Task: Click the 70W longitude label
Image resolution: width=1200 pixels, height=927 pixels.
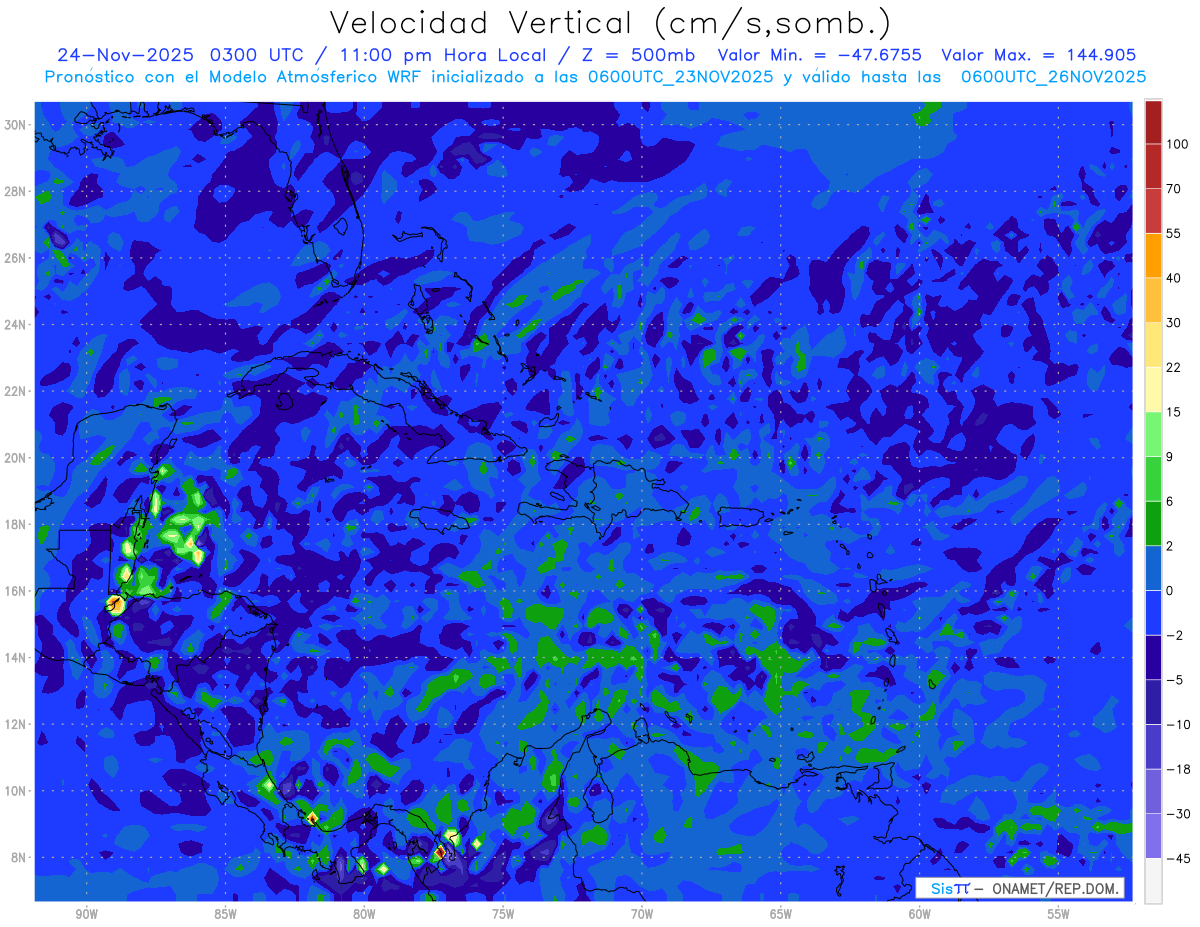Action: [x=642, y=914]
